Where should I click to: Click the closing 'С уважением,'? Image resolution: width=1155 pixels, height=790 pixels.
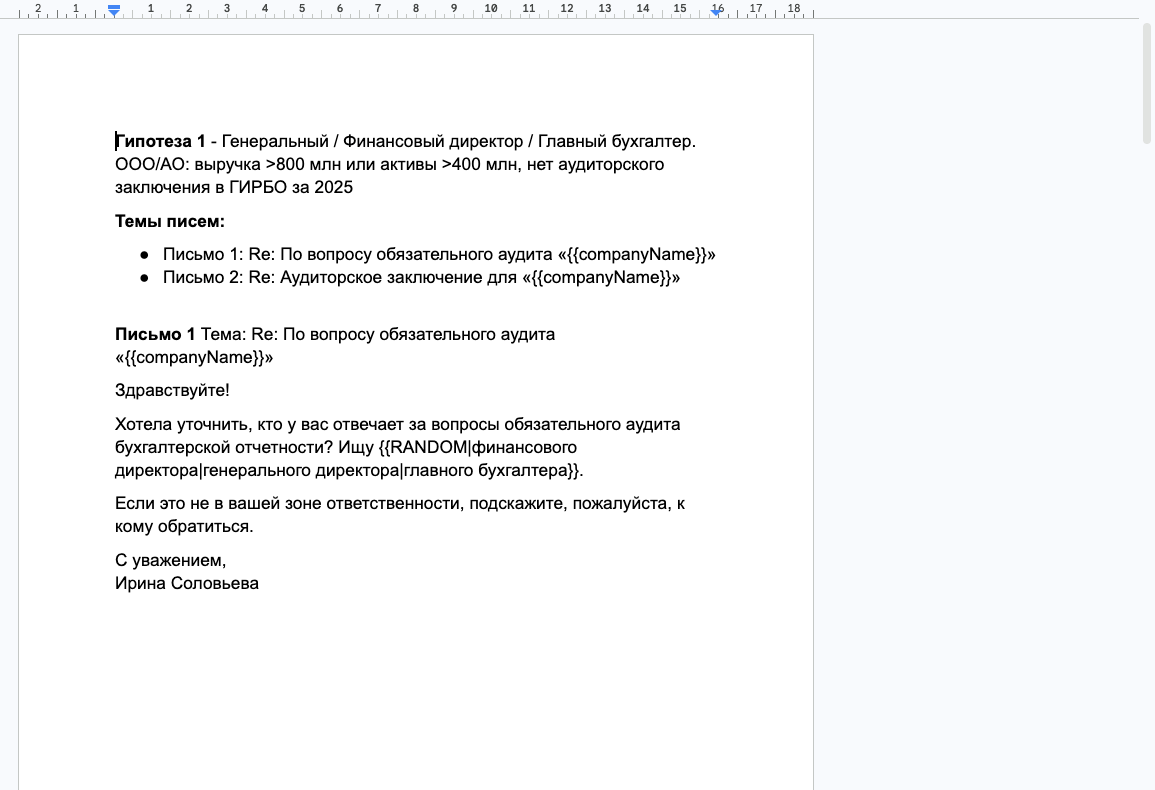(x=171, y=560)
